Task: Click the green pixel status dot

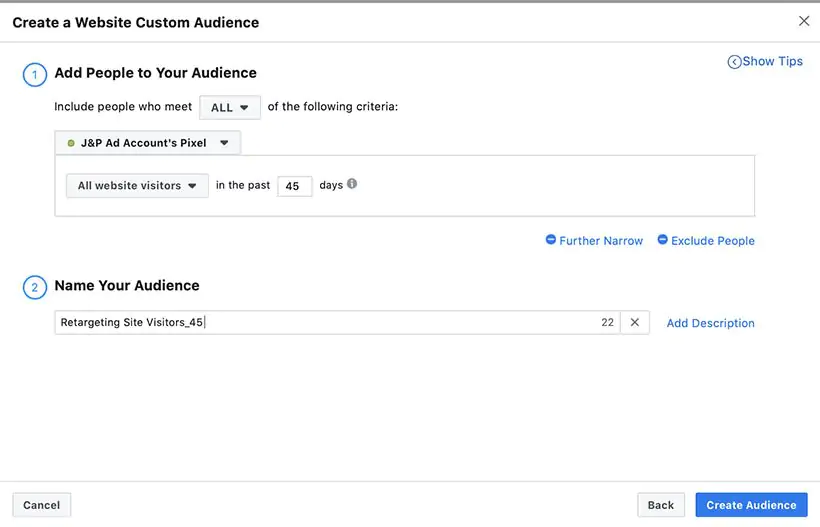Action: pos(71,143)
